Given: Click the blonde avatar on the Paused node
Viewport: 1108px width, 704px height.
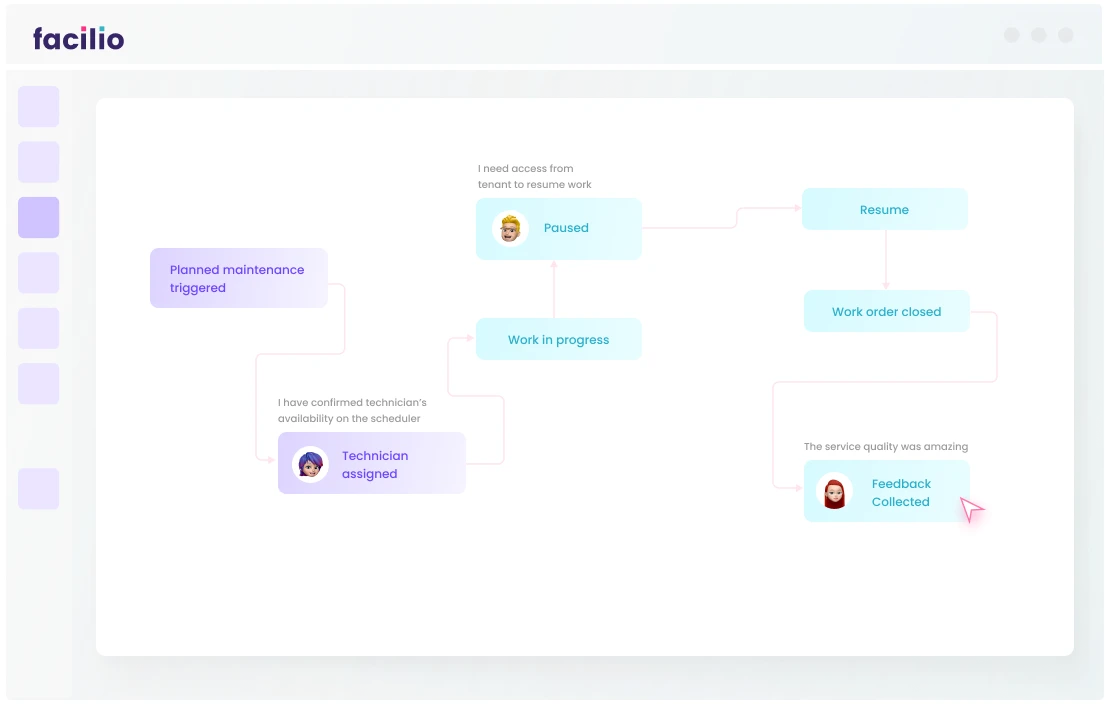Looking at the screenshot, I should (x=510, y=228).
